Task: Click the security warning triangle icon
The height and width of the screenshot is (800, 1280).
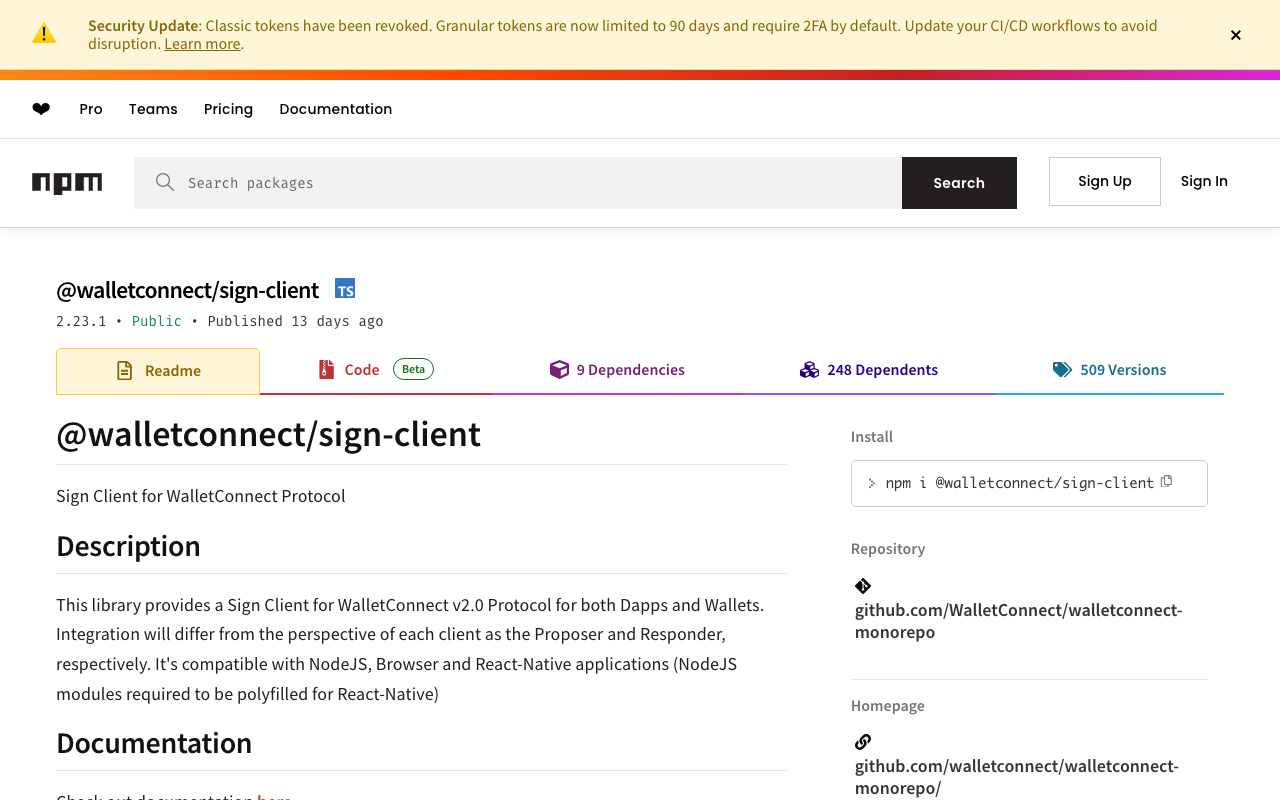Action: click(44, 34)
